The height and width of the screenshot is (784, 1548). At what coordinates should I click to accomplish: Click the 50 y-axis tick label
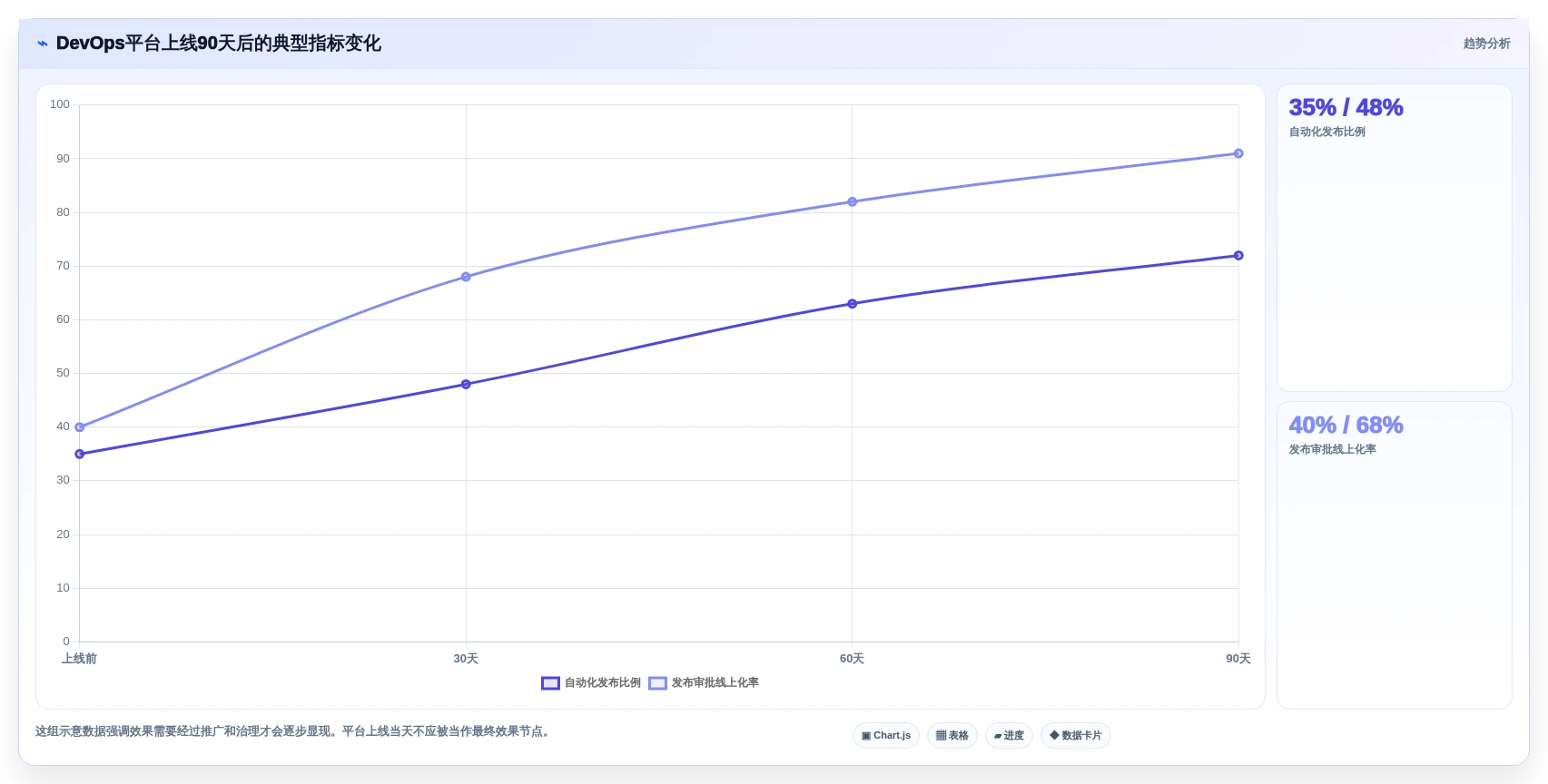tap(63, 373)
